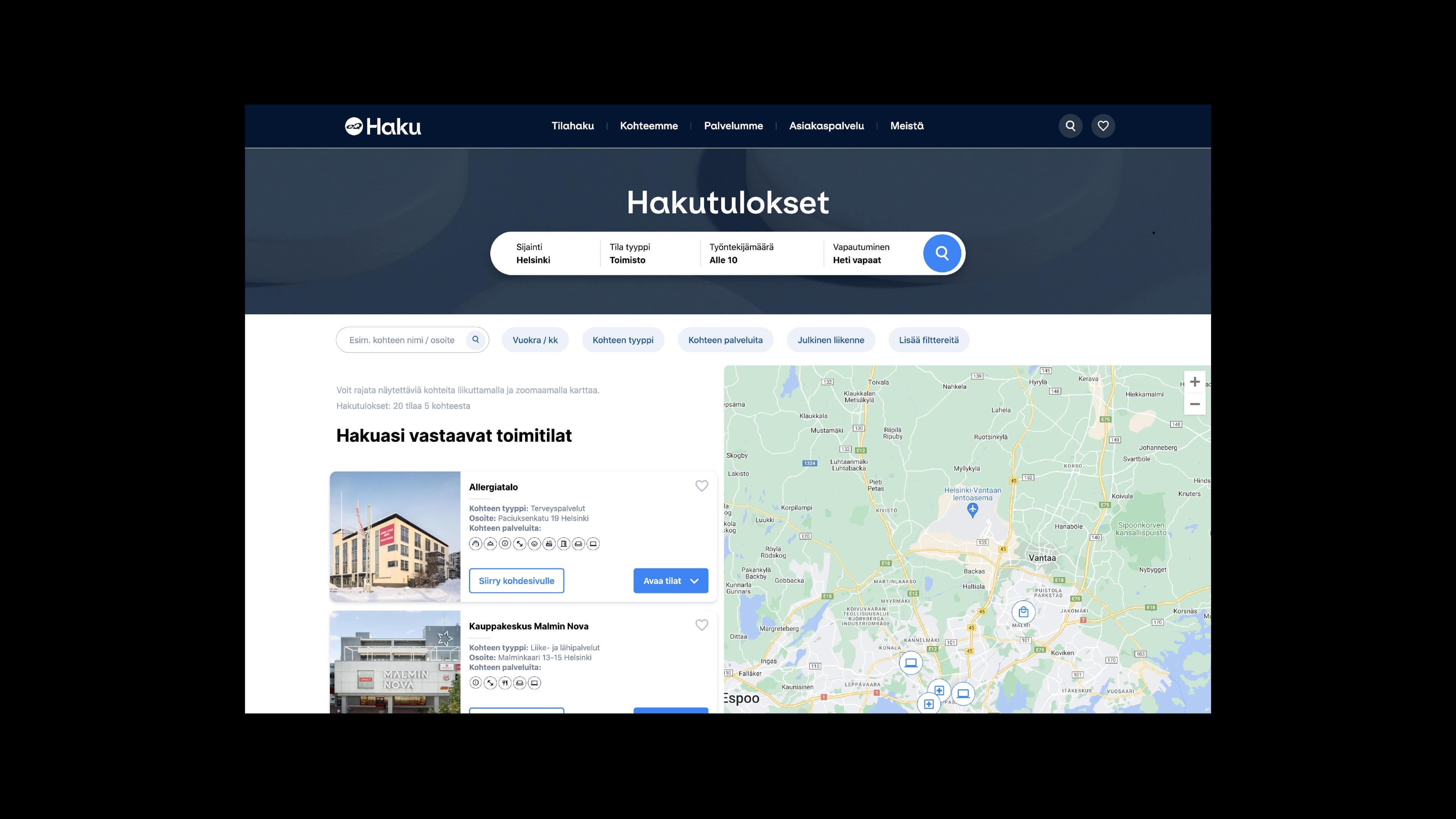Click Allergiatalo sauna service icon
Screen dimensions: 1456x819
coord(549,544)
